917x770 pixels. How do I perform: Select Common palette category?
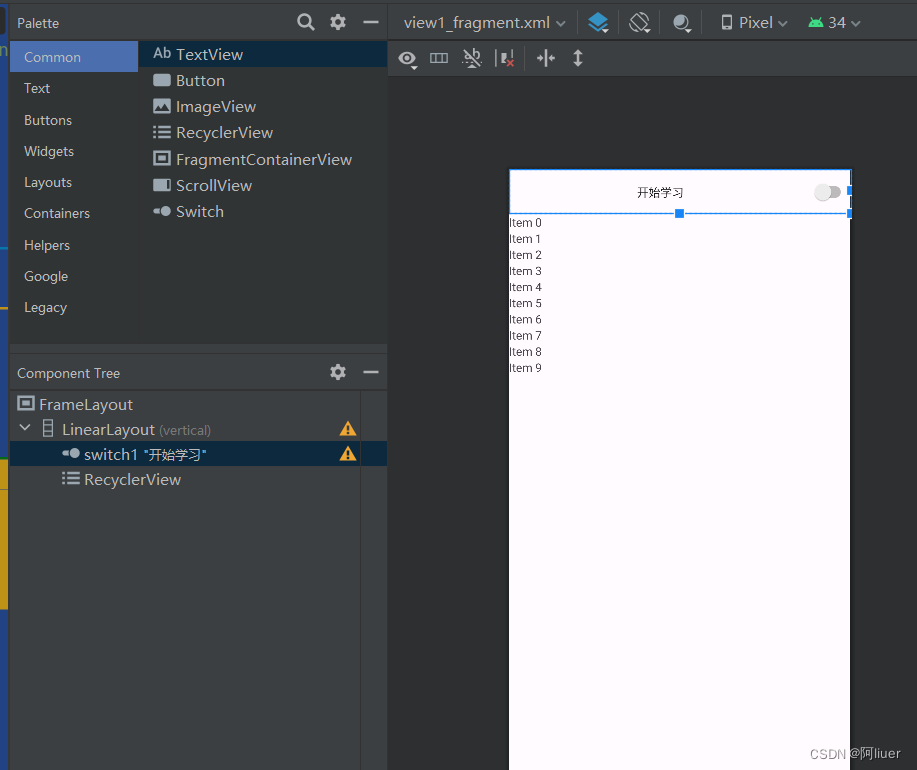pos(74,57)
